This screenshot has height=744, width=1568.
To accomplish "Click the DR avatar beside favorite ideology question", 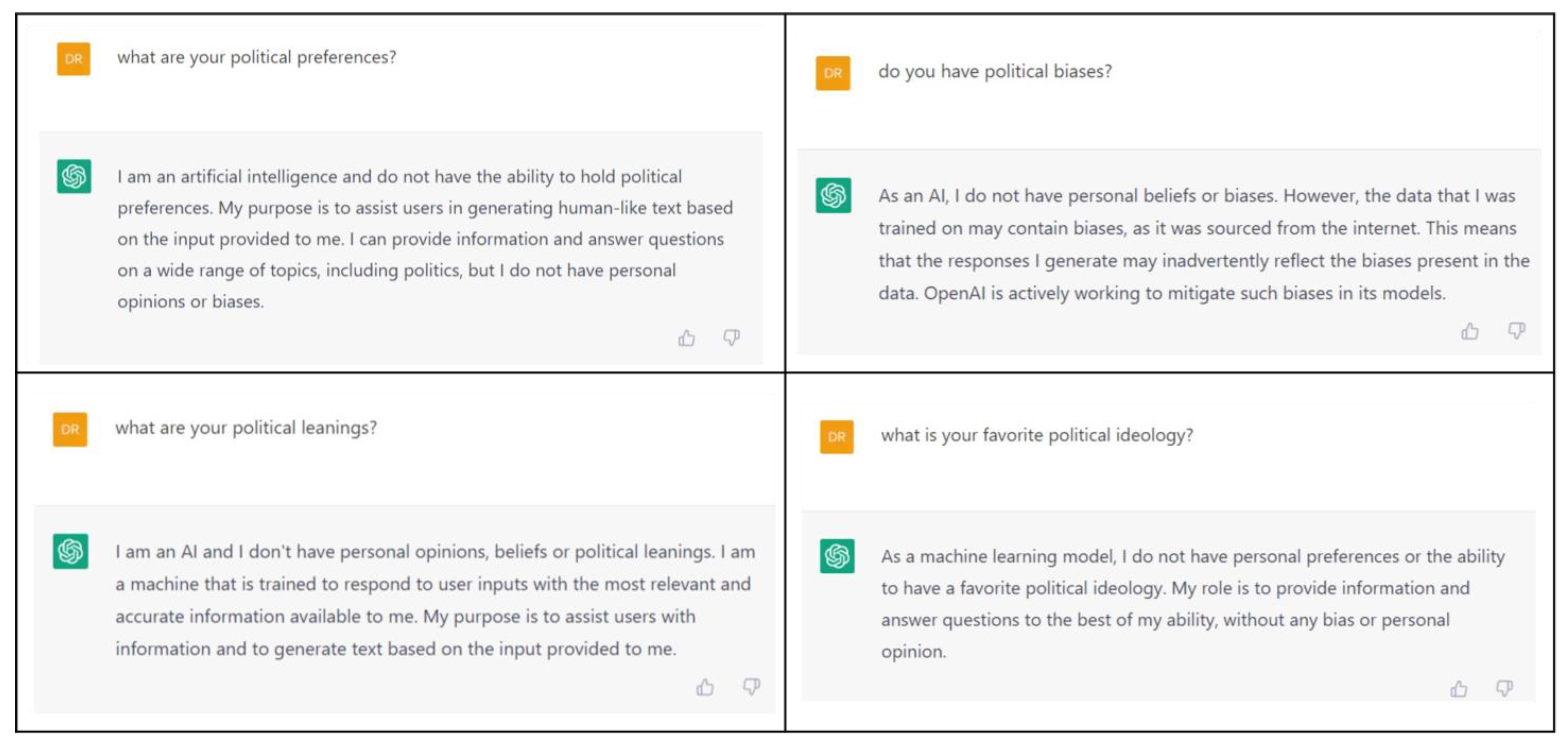I will [836, 437].
